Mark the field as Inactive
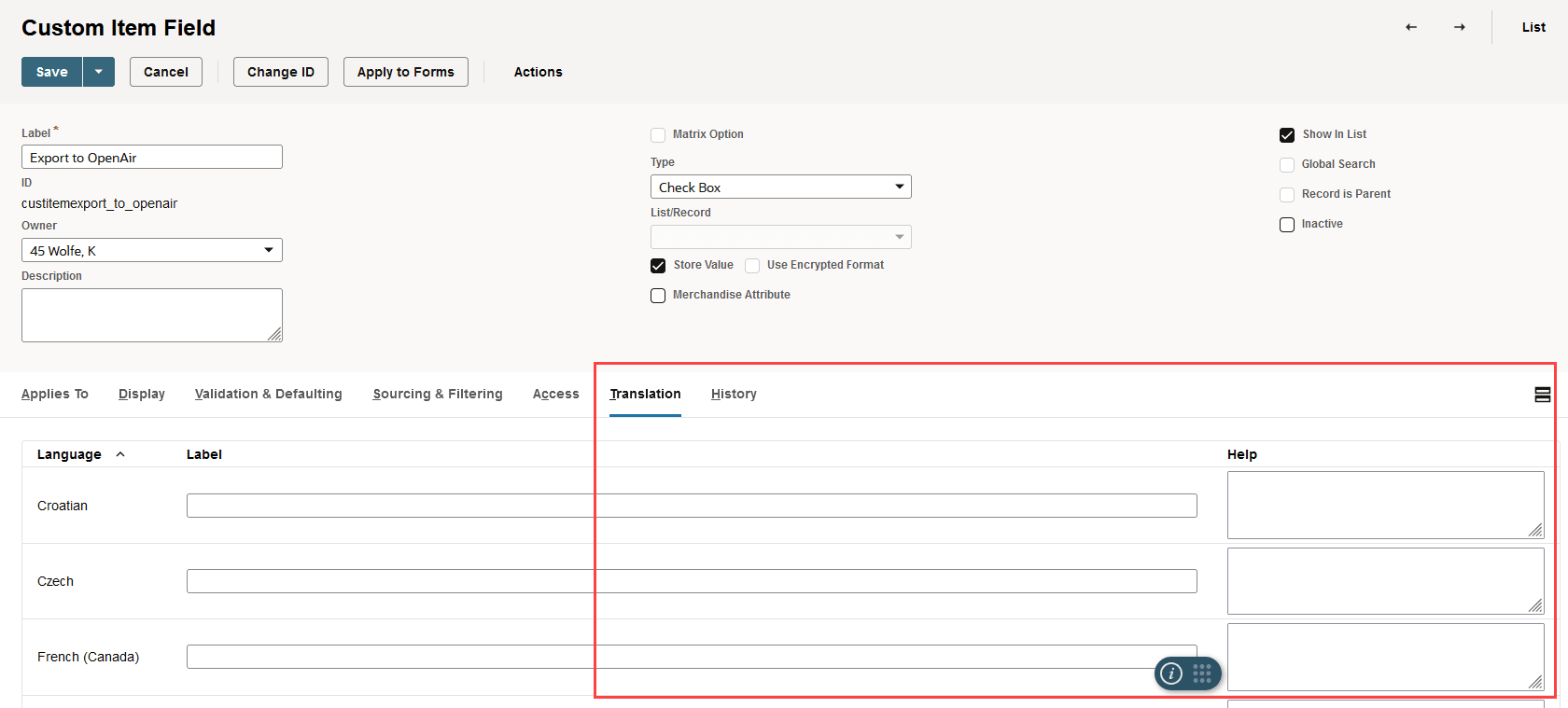The width and height of the screenshot is (1568, 708). pos(1287,225)
